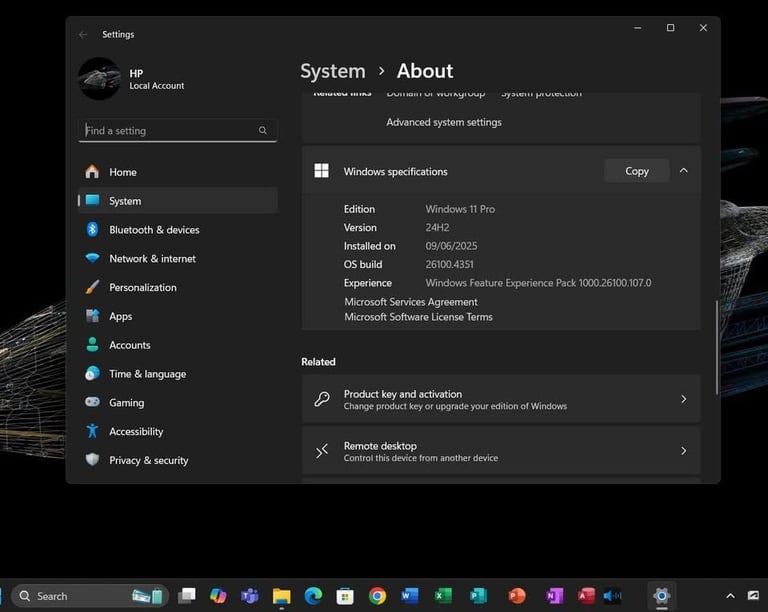
Task: Click the HP account profile picture
Action: (x=99, y=79)
